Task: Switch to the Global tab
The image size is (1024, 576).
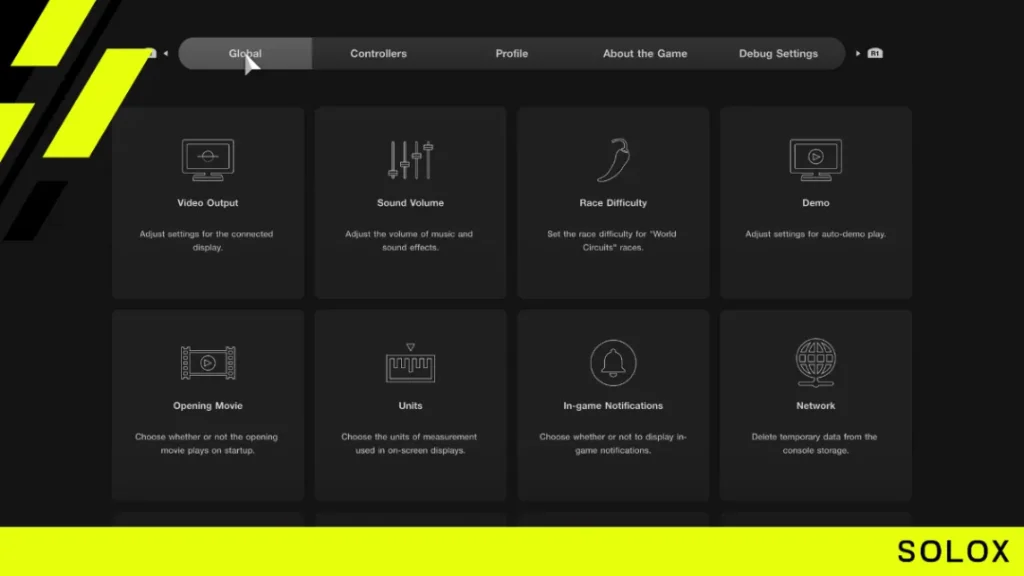Action: [x=245, y=54]
